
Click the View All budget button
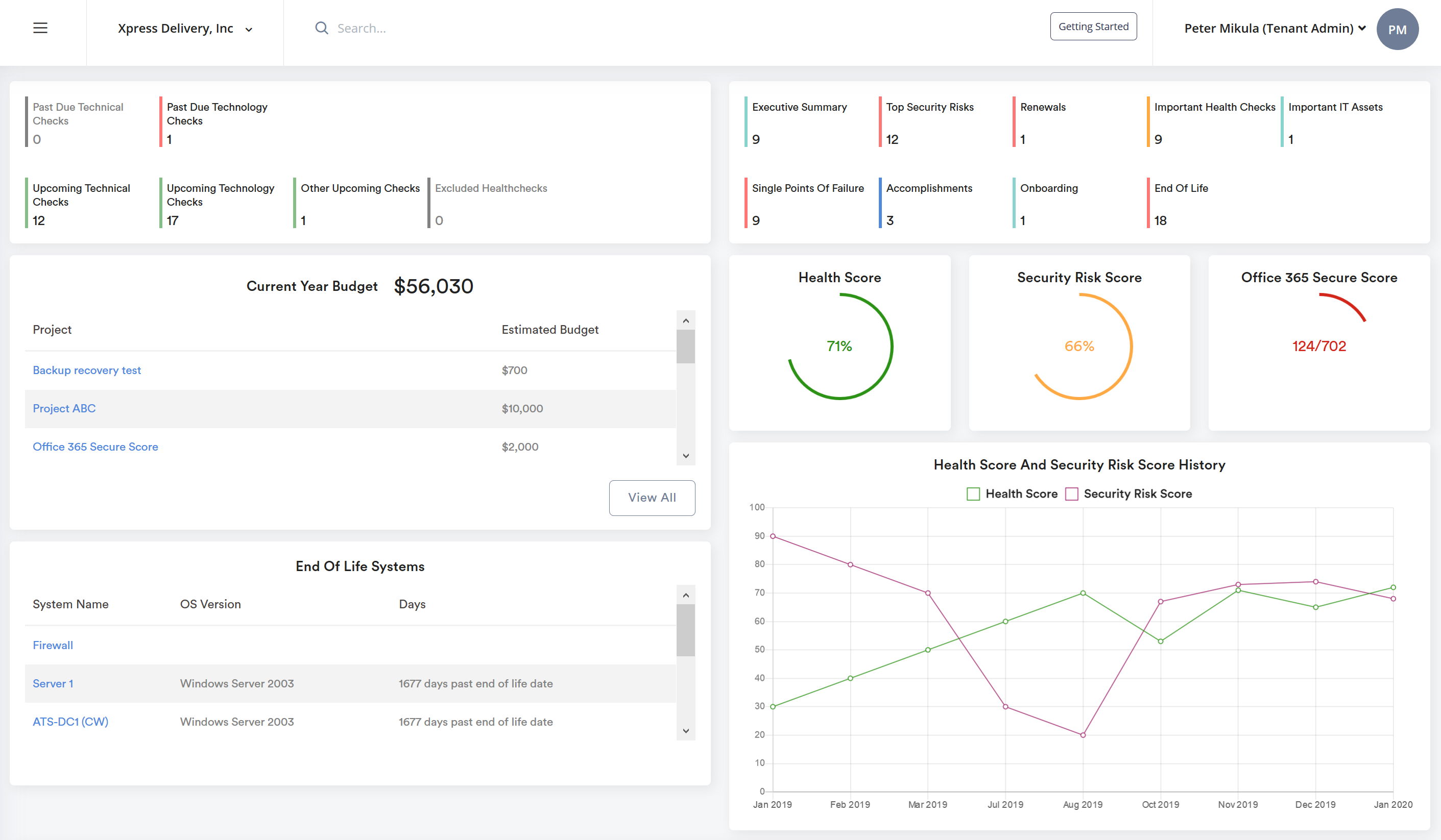pyautogui.click(x=652, y=497)
